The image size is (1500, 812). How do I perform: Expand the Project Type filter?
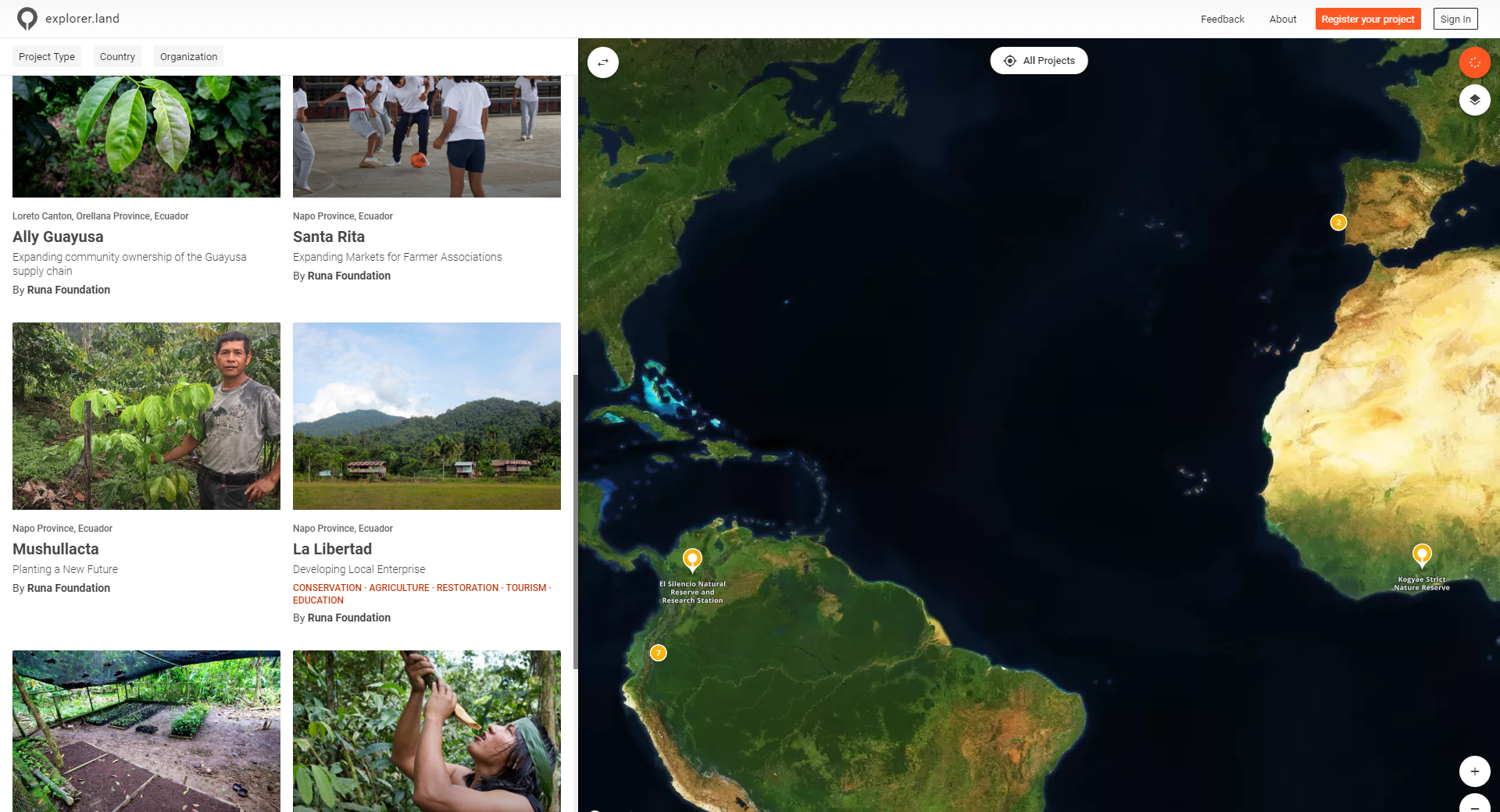pos(47,56)
